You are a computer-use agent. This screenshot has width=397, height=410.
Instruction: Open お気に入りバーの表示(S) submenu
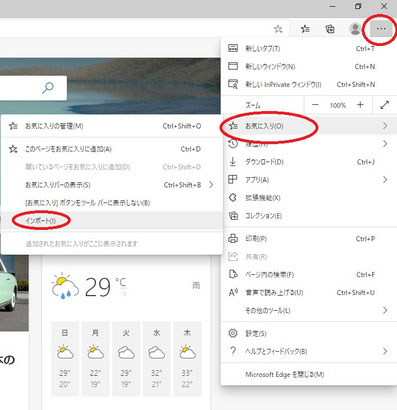click(112, 185)
